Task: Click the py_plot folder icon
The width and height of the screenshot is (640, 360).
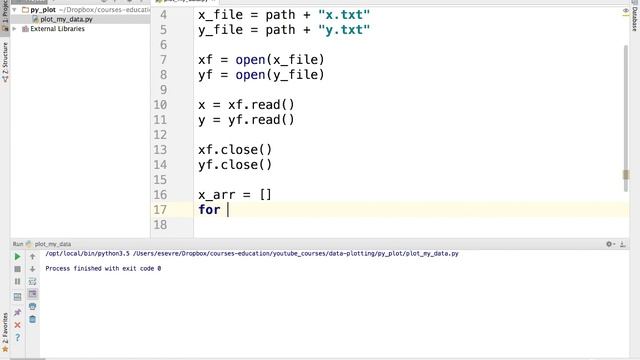Action: 25,9
